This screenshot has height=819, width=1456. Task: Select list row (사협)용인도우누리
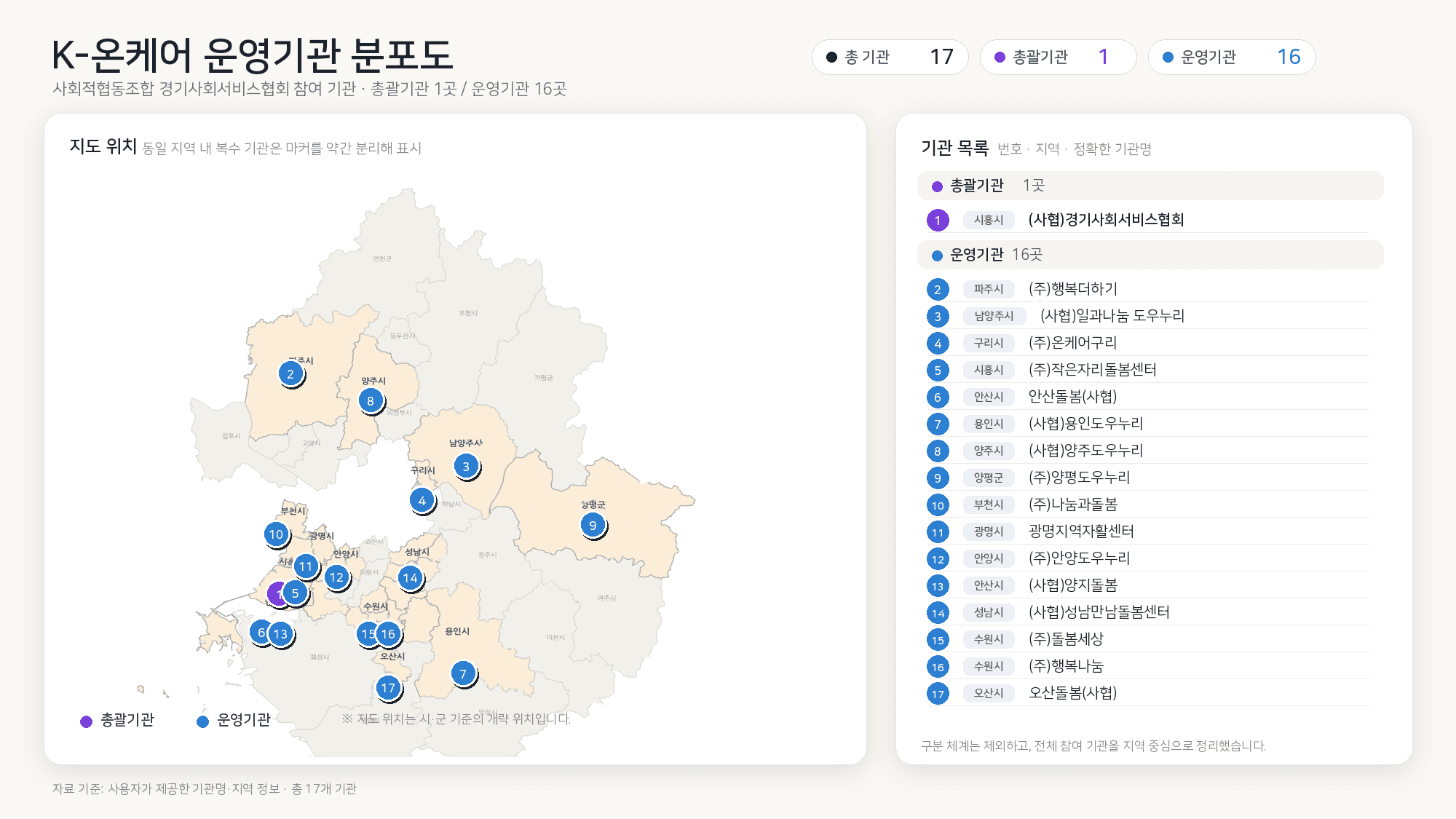(x=1147, y=424)
